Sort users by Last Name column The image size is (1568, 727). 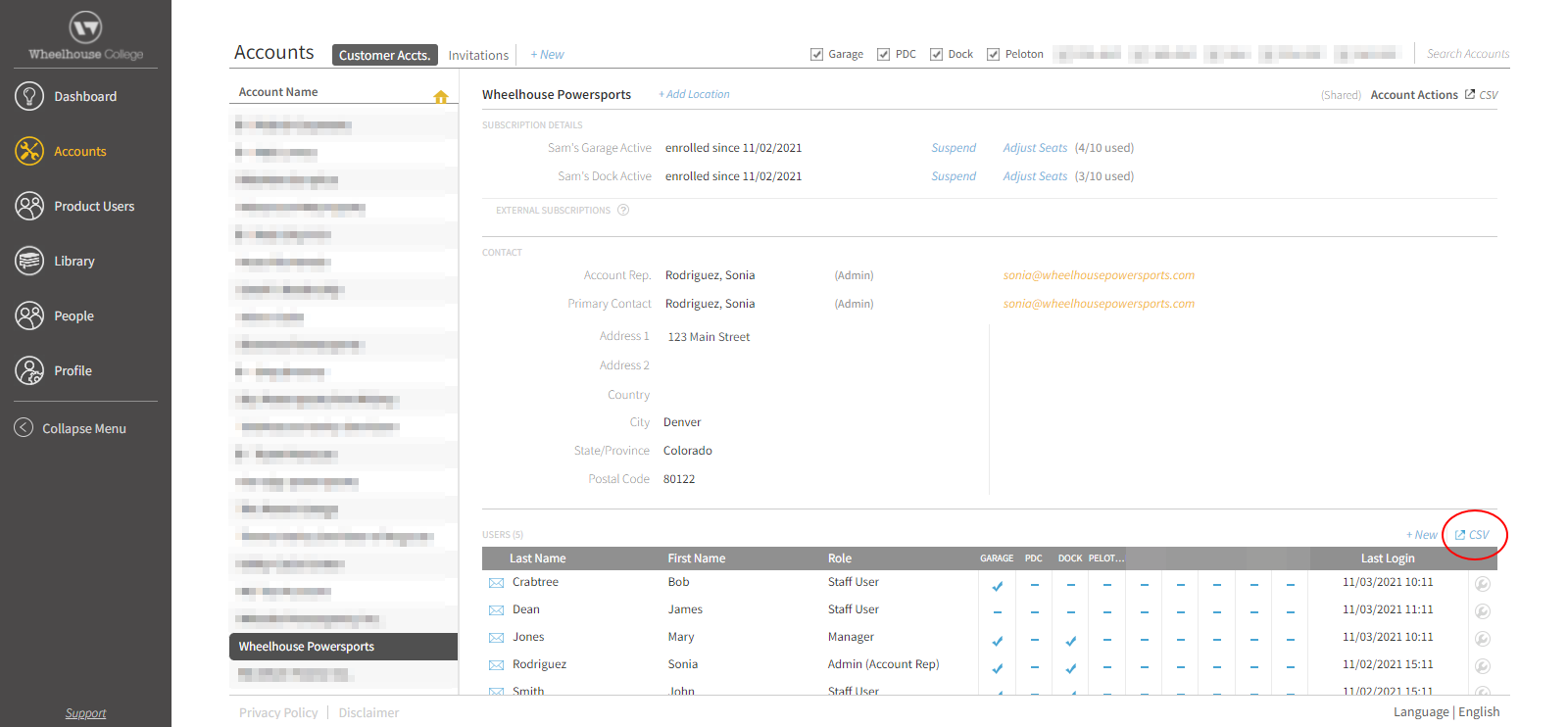click(537, 558)
